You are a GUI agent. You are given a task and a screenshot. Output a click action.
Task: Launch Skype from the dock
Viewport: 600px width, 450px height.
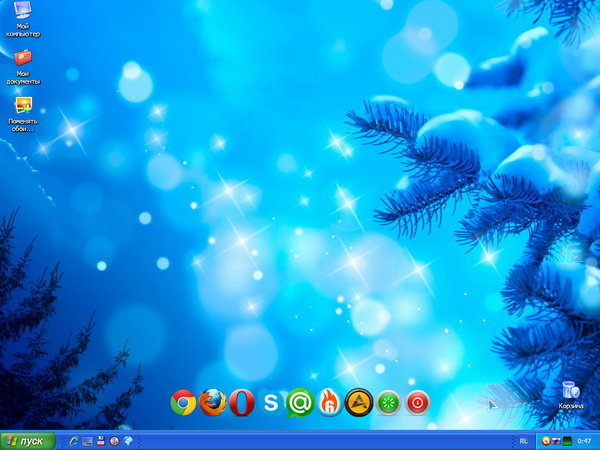pyautogui.click(x=271, y=403)
